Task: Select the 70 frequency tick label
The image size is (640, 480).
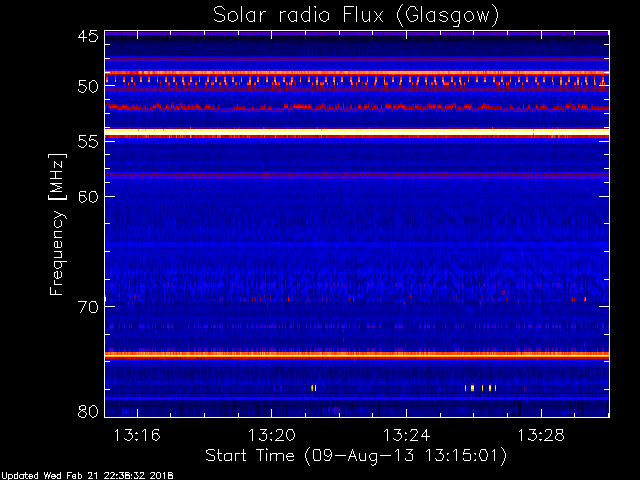Action: (x=87, y=307)
